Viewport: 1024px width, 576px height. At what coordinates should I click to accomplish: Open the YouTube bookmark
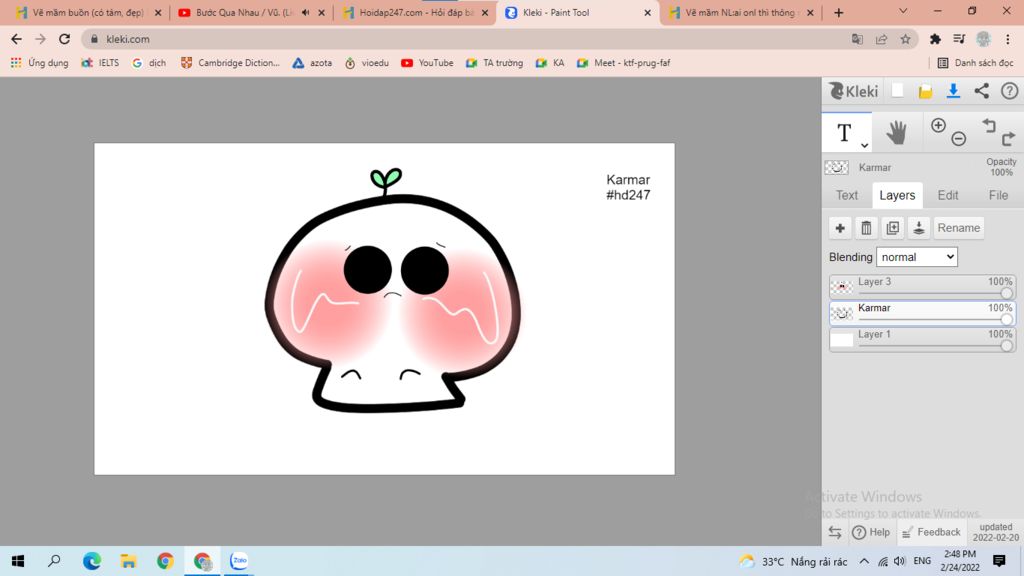(x=427, y=63)
